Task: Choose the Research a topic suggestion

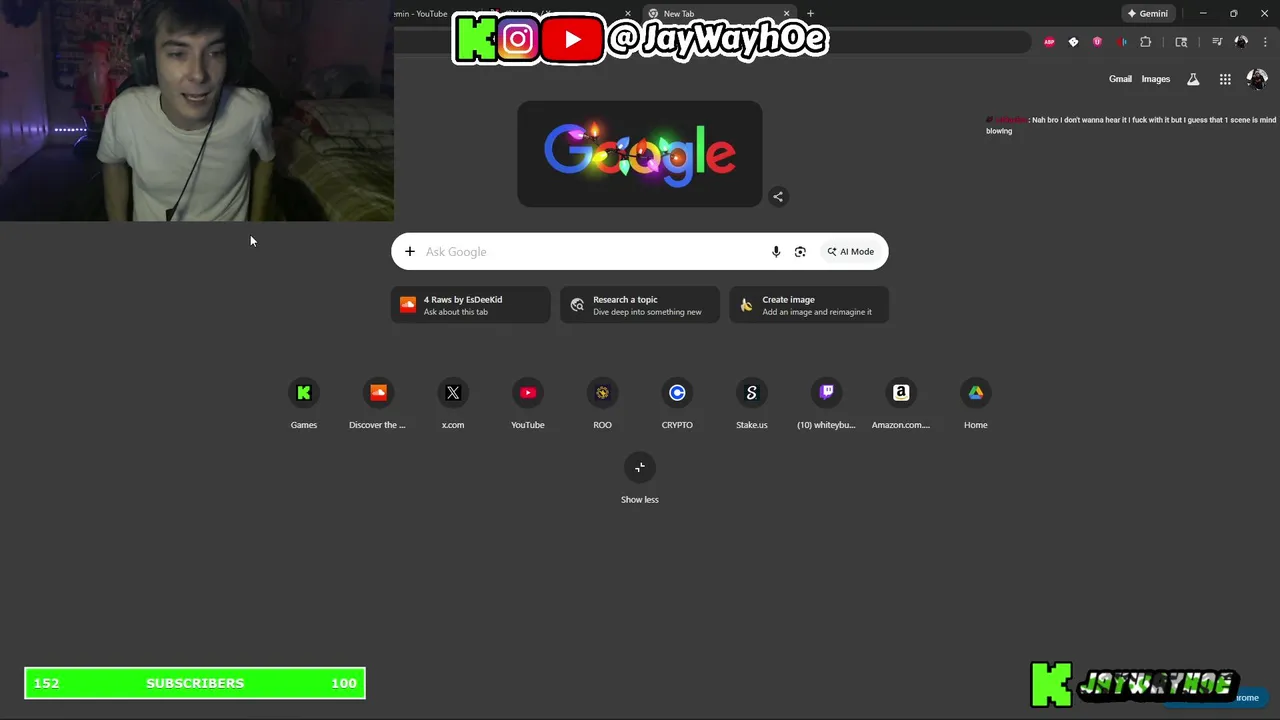Action: point(640,305)
